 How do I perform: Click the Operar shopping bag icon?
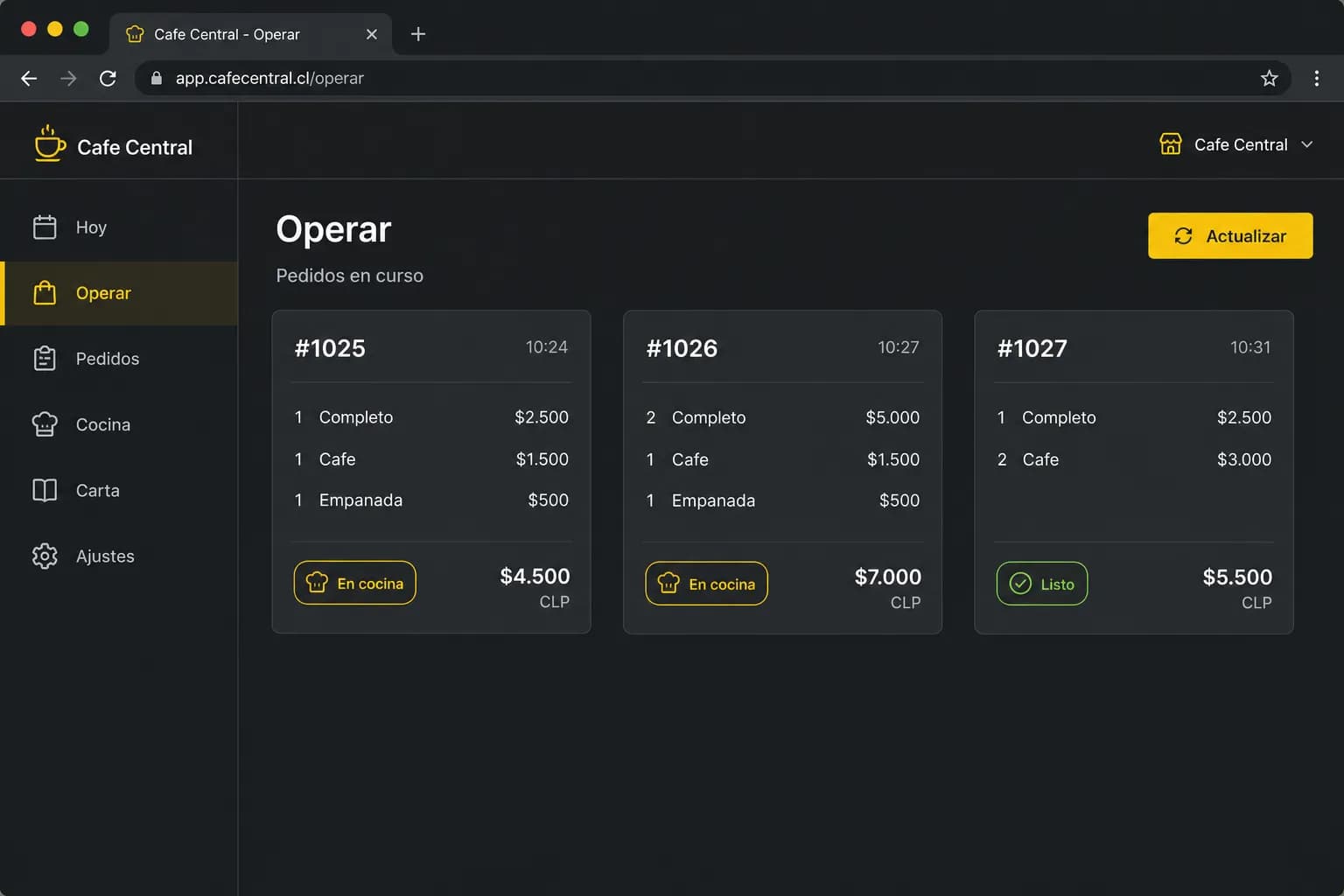(x=45, y=293)
